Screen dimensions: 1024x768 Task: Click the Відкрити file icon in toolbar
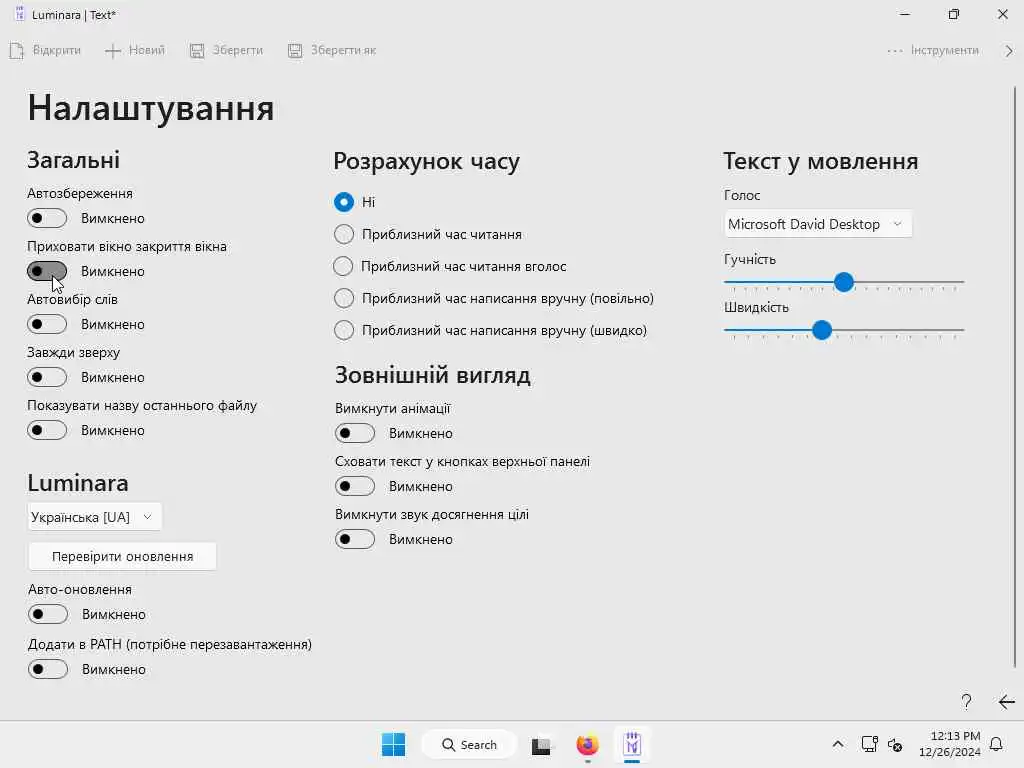coord(17,50)
